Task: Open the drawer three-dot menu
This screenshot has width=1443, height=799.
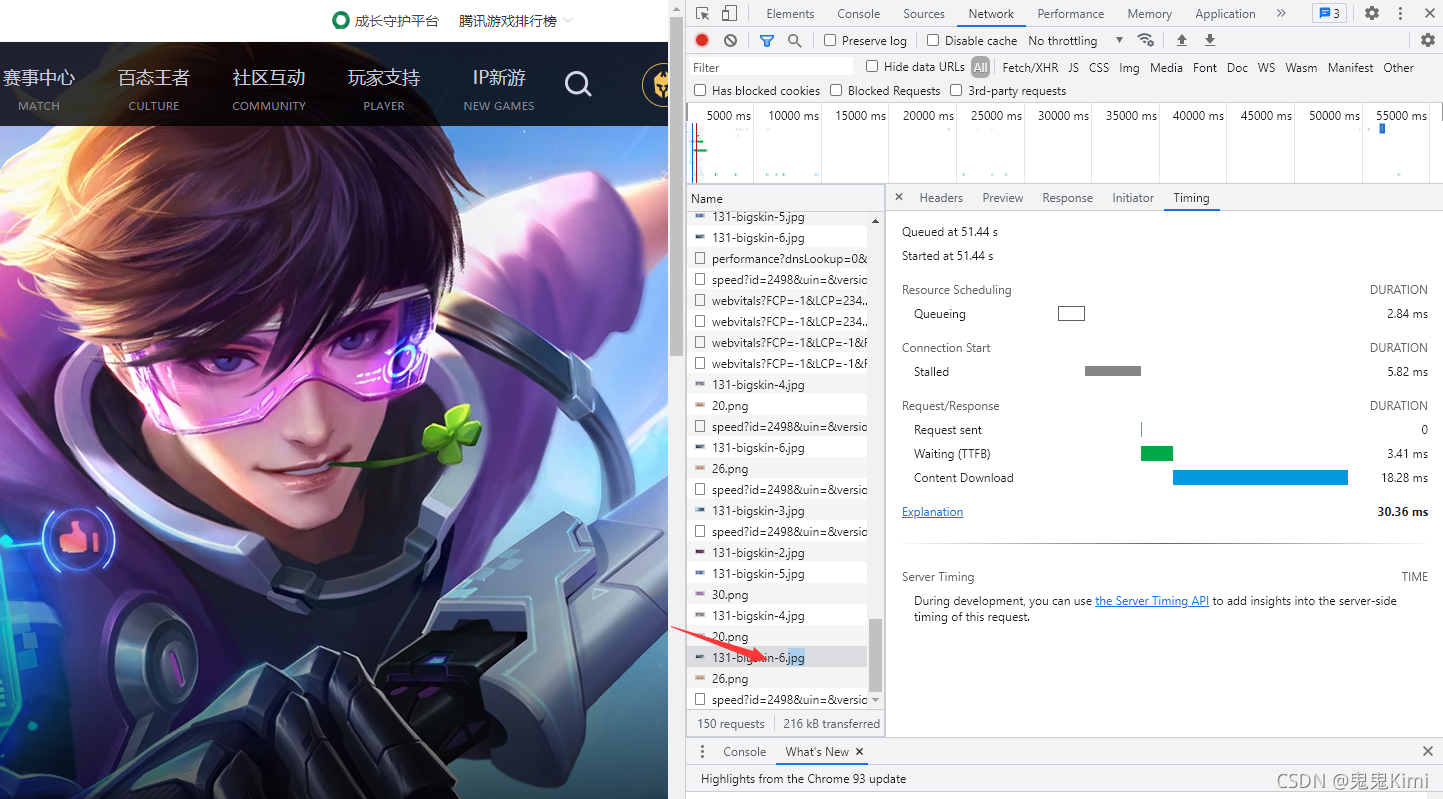Action: (x=702, y=752)
